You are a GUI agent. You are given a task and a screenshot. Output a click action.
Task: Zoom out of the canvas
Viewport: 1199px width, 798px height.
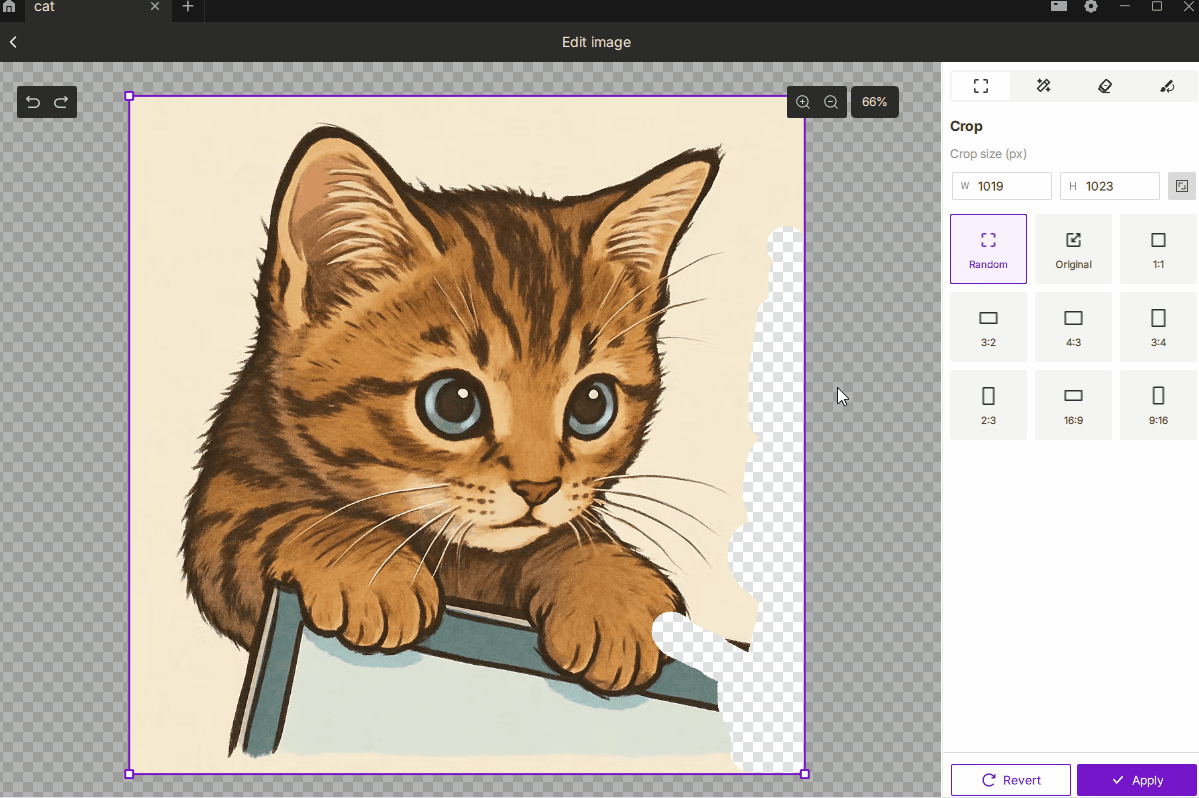click(831, 102)
